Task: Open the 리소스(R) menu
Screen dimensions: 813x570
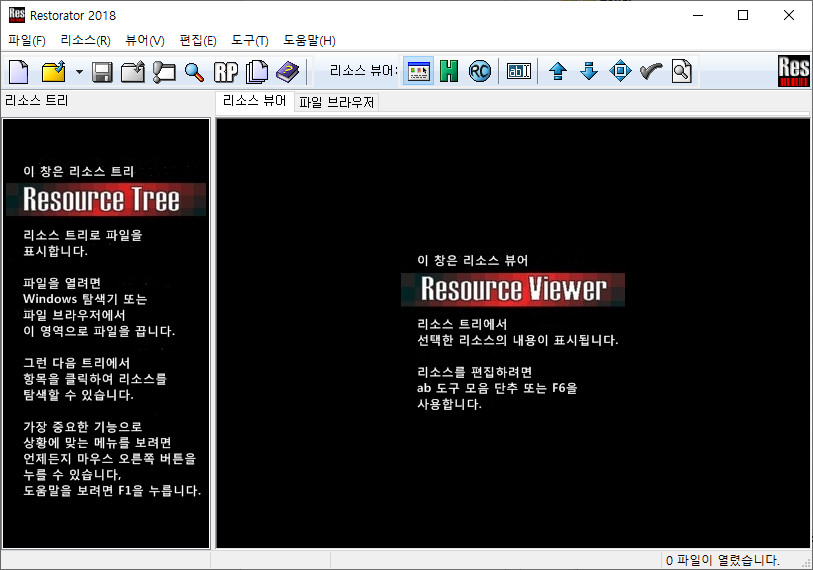Action: click(x=86, y=40)
